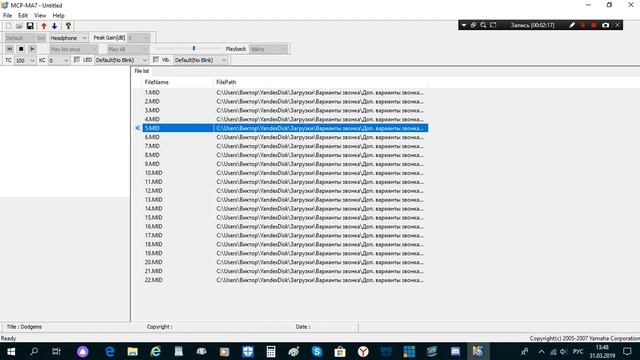The width and height of the screenshot is (640, 360).
Task: Open the Peak Gain dB dropdown
Action: pos(139,38)
